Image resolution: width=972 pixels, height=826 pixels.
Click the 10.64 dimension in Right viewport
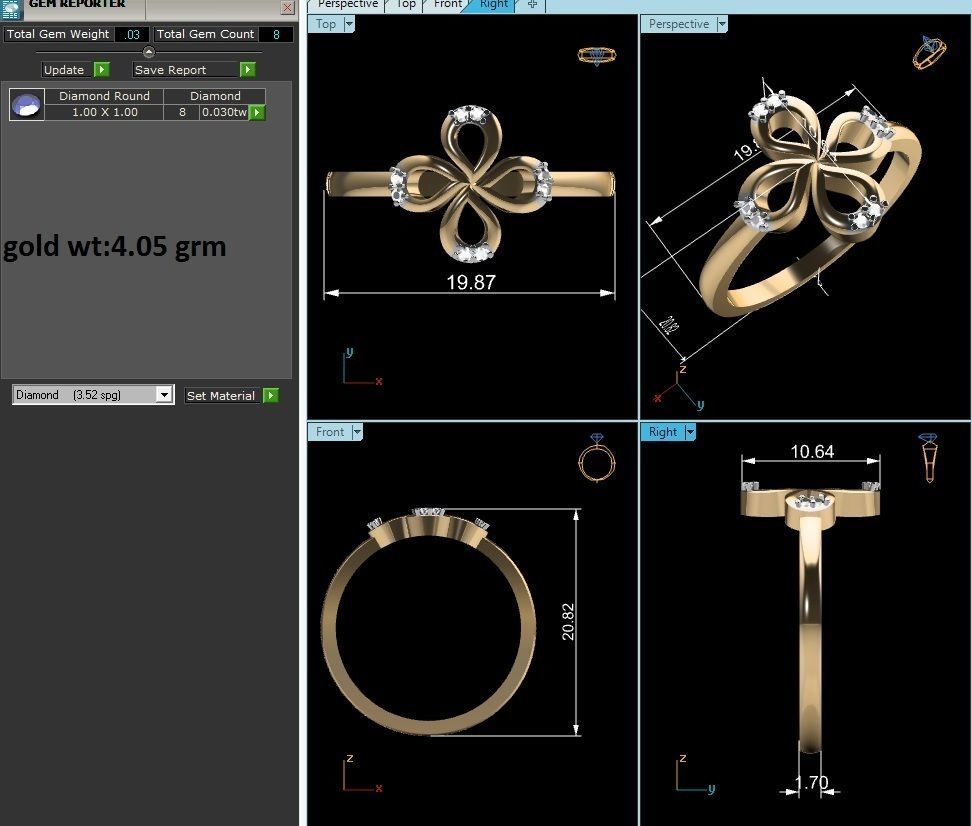tap(812, 451)
